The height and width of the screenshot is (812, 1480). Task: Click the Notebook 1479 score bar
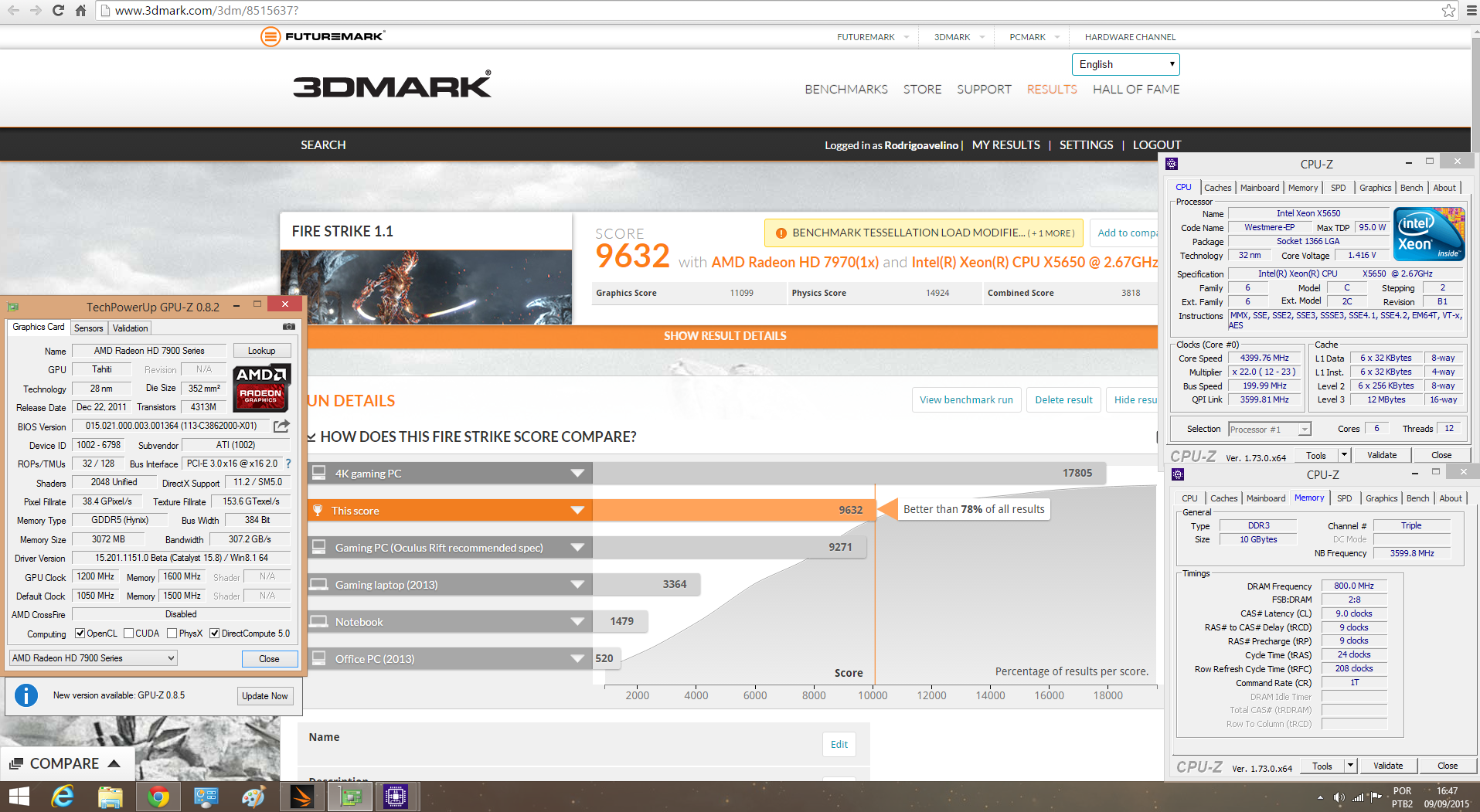(x=620, y=621)
